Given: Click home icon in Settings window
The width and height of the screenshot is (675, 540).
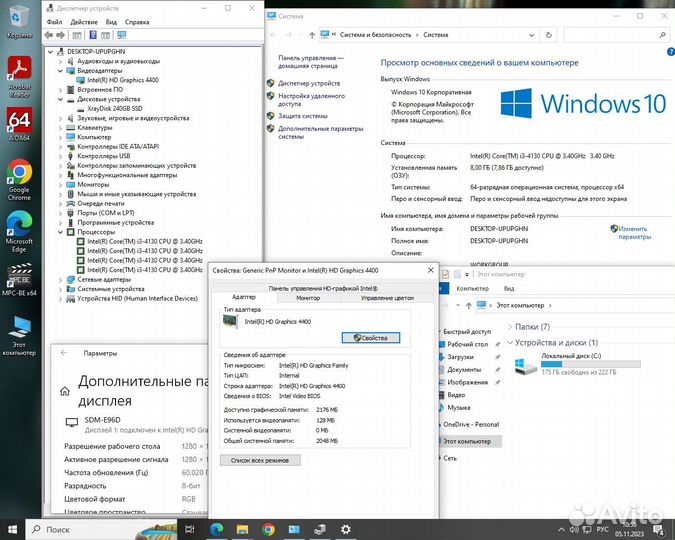Looking at the screenshot, I should coord(65,391).
